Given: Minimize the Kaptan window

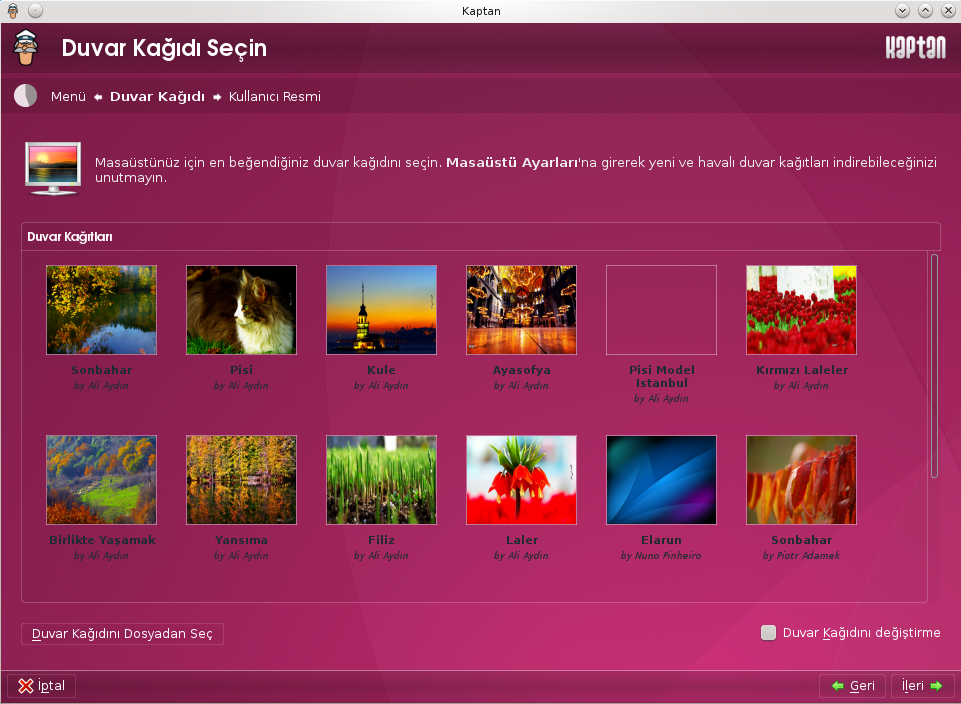Looking at the screenshot, I should coord(902,10).
